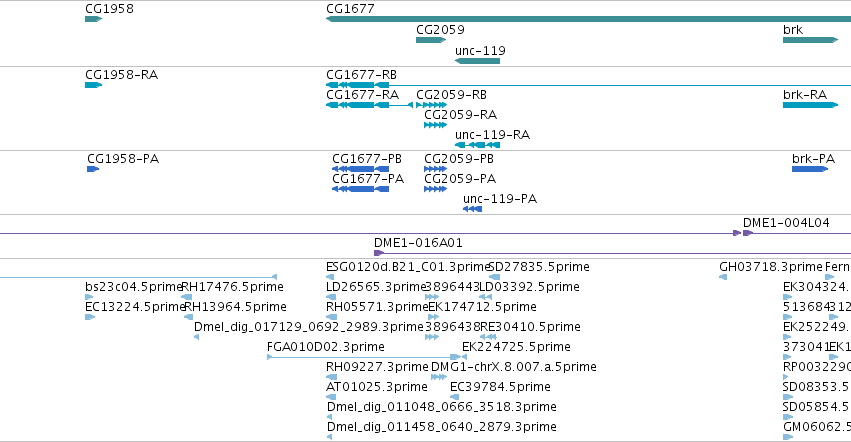
Task: Open the bs23c04.5prime EST label
Action: tap(134, 287)
